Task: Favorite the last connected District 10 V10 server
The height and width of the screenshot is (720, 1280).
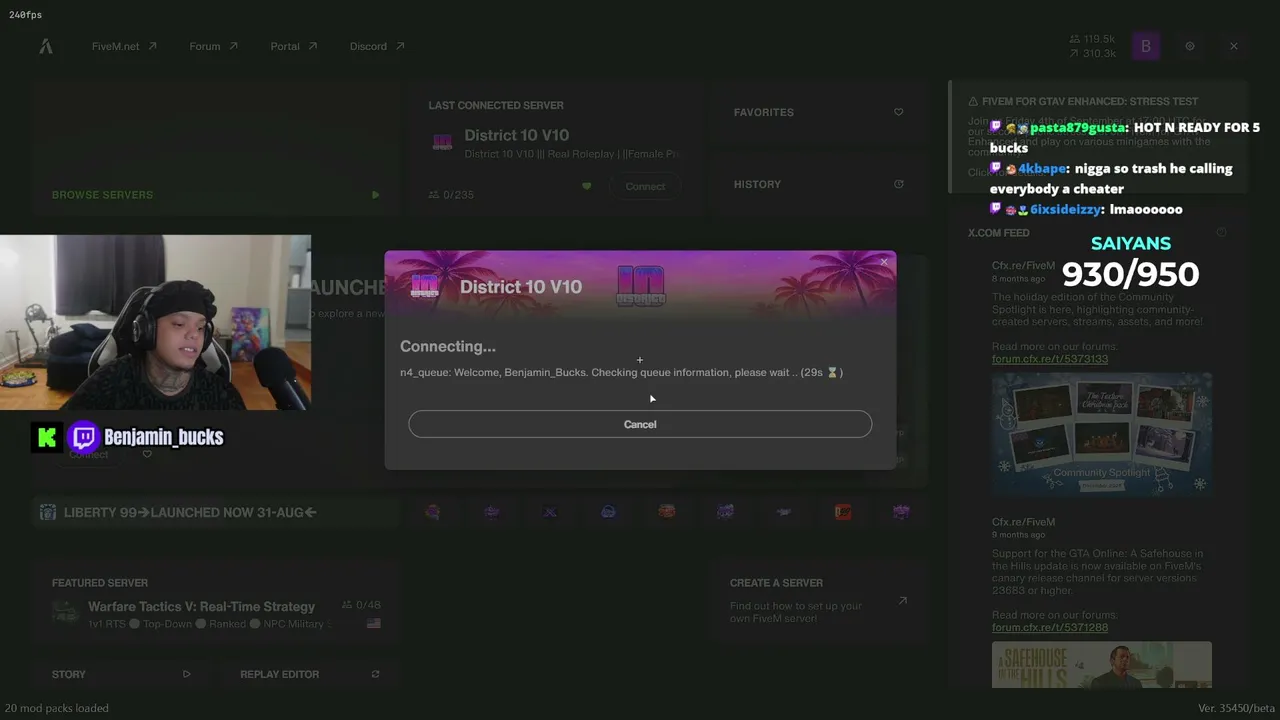Action: tap(586, 186)
